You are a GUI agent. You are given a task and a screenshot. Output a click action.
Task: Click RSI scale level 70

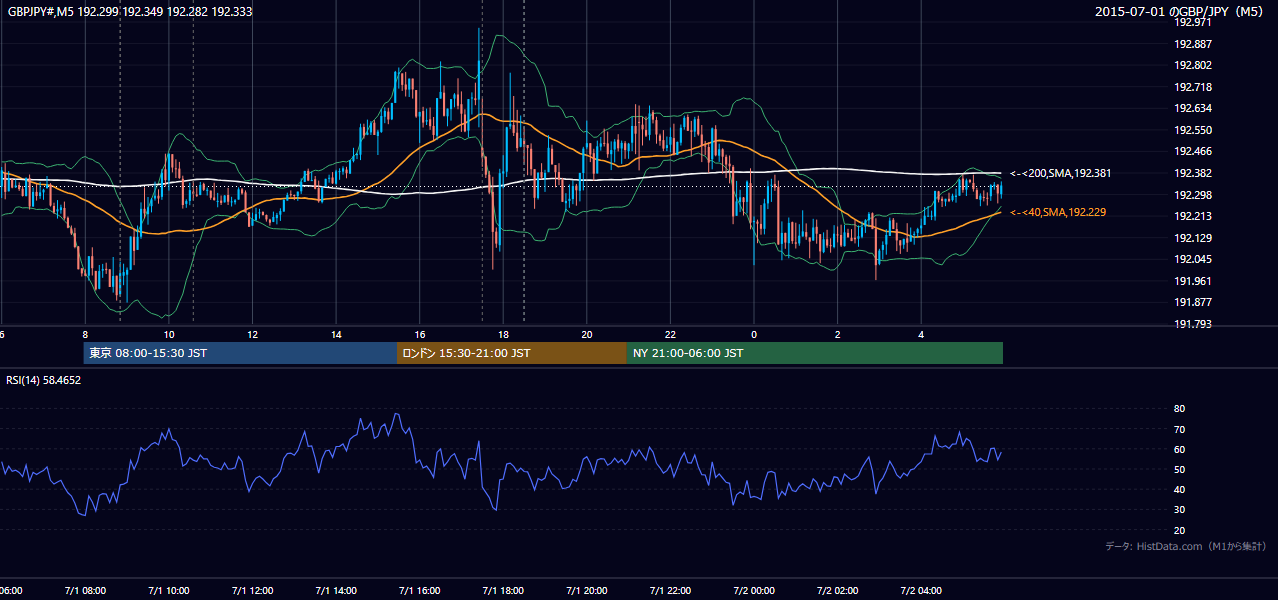pyautogui.click(x=1179, y=429)
